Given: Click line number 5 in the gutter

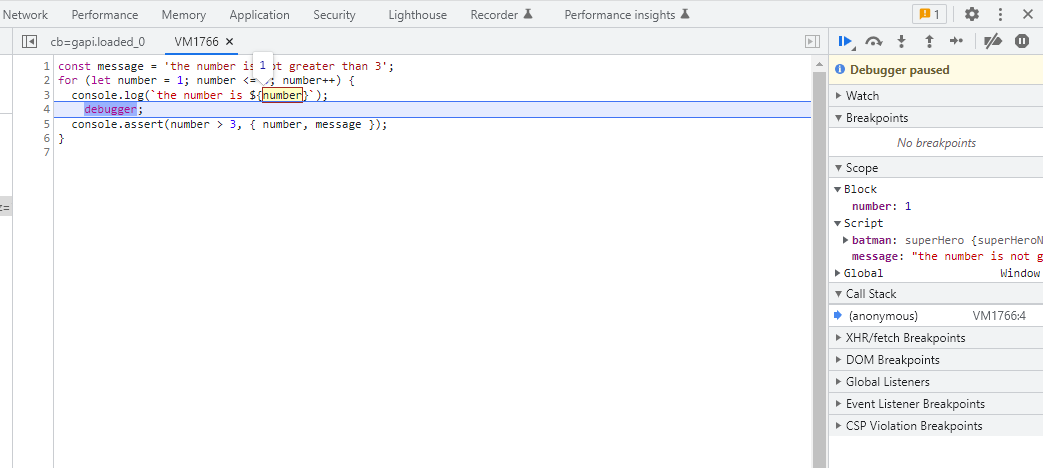Looking at the screenshot, I should point(46,125).
